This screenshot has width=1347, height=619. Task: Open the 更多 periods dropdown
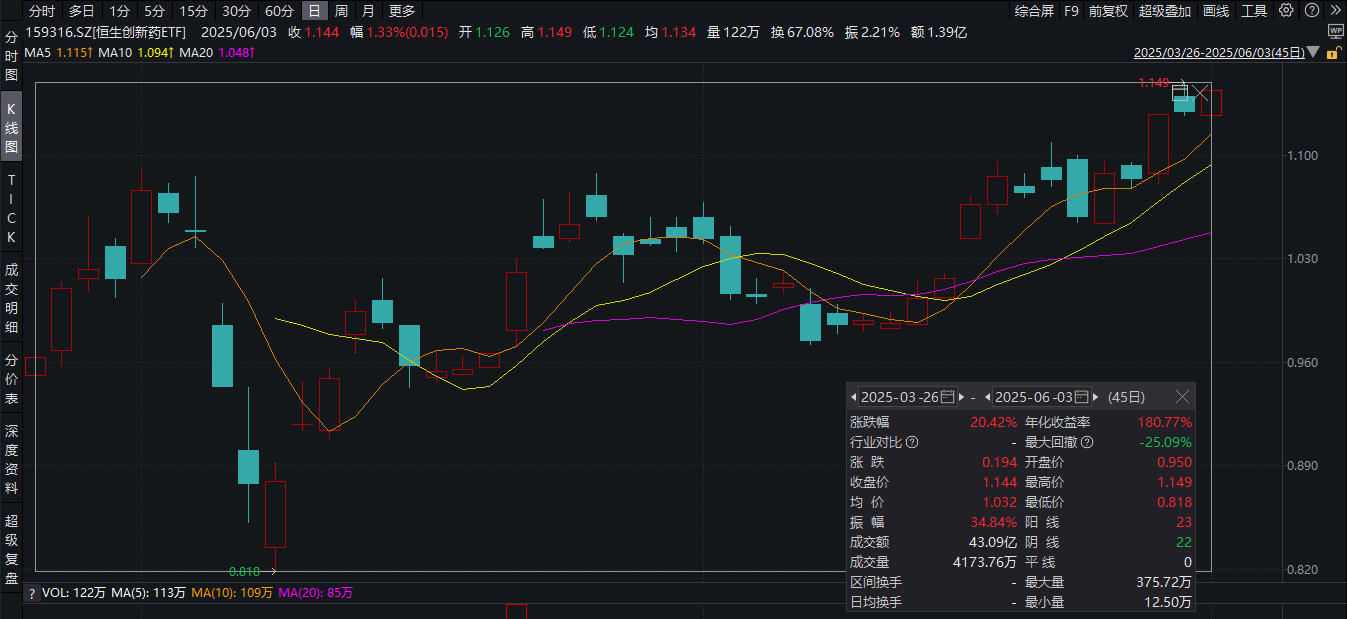[402, 11]
